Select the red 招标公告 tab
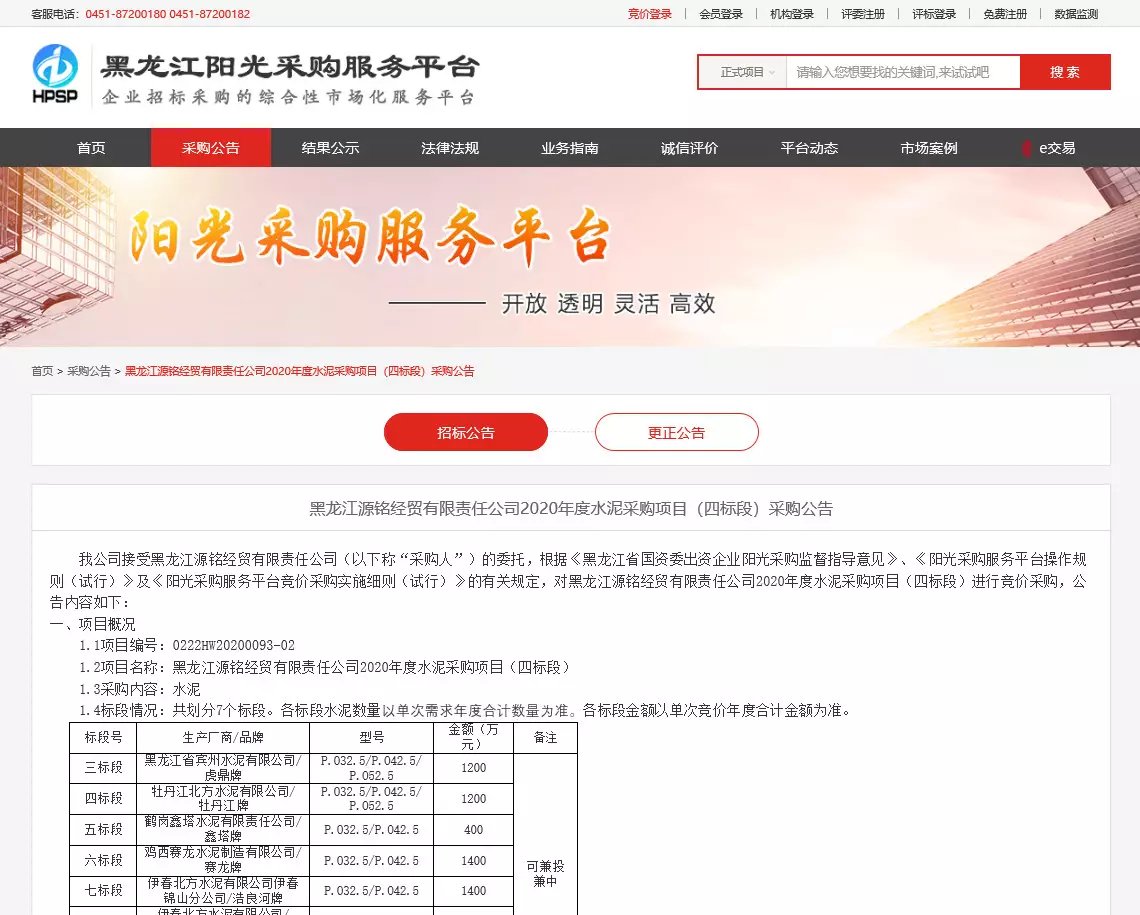This screenshot has height=915, width=1140. (466, 432)
